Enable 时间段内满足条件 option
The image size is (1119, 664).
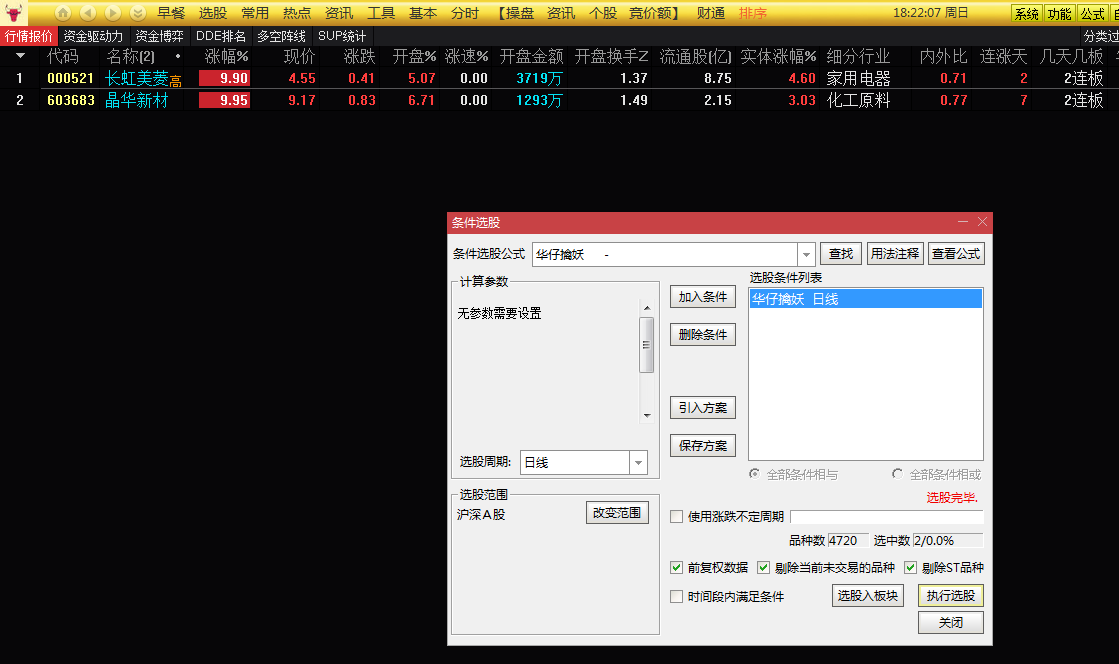point(677,597)
